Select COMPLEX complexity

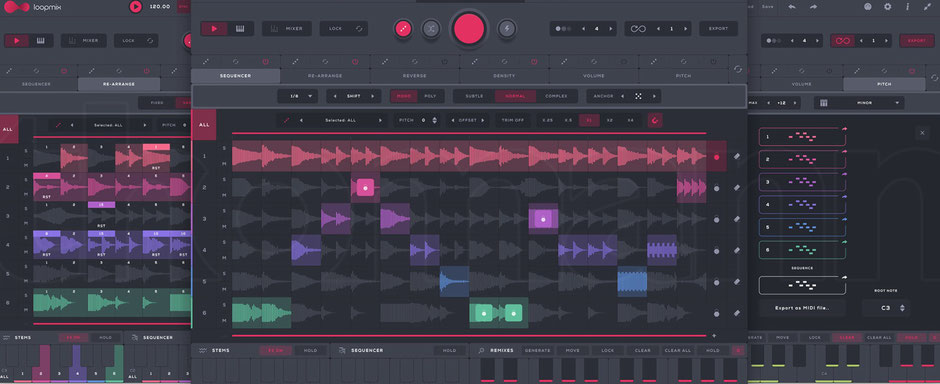(x=556, y=96)
